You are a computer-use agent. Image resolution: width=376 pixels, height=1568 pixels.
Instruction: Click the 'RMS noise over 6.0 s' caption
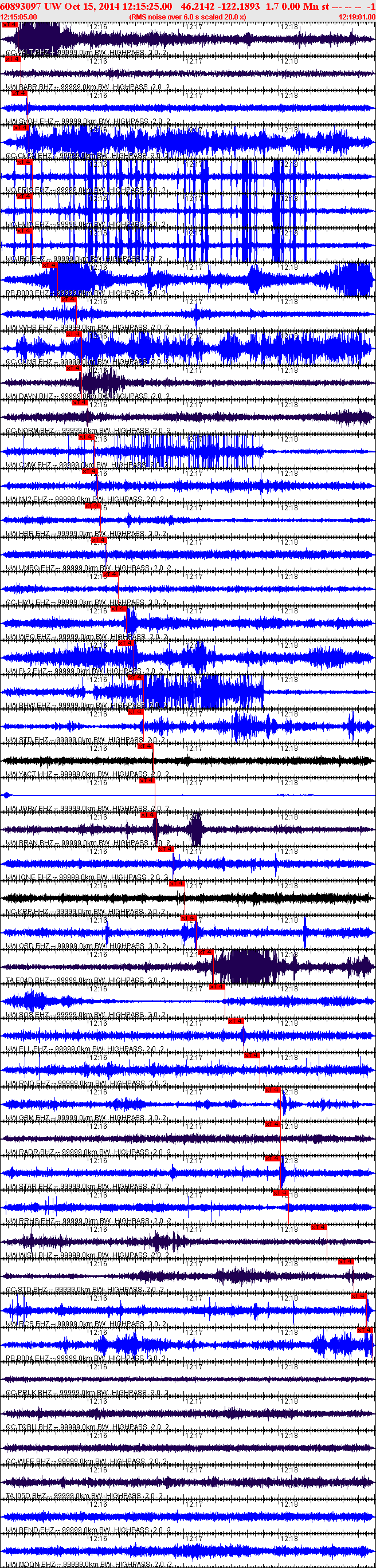tap(187, 17)
